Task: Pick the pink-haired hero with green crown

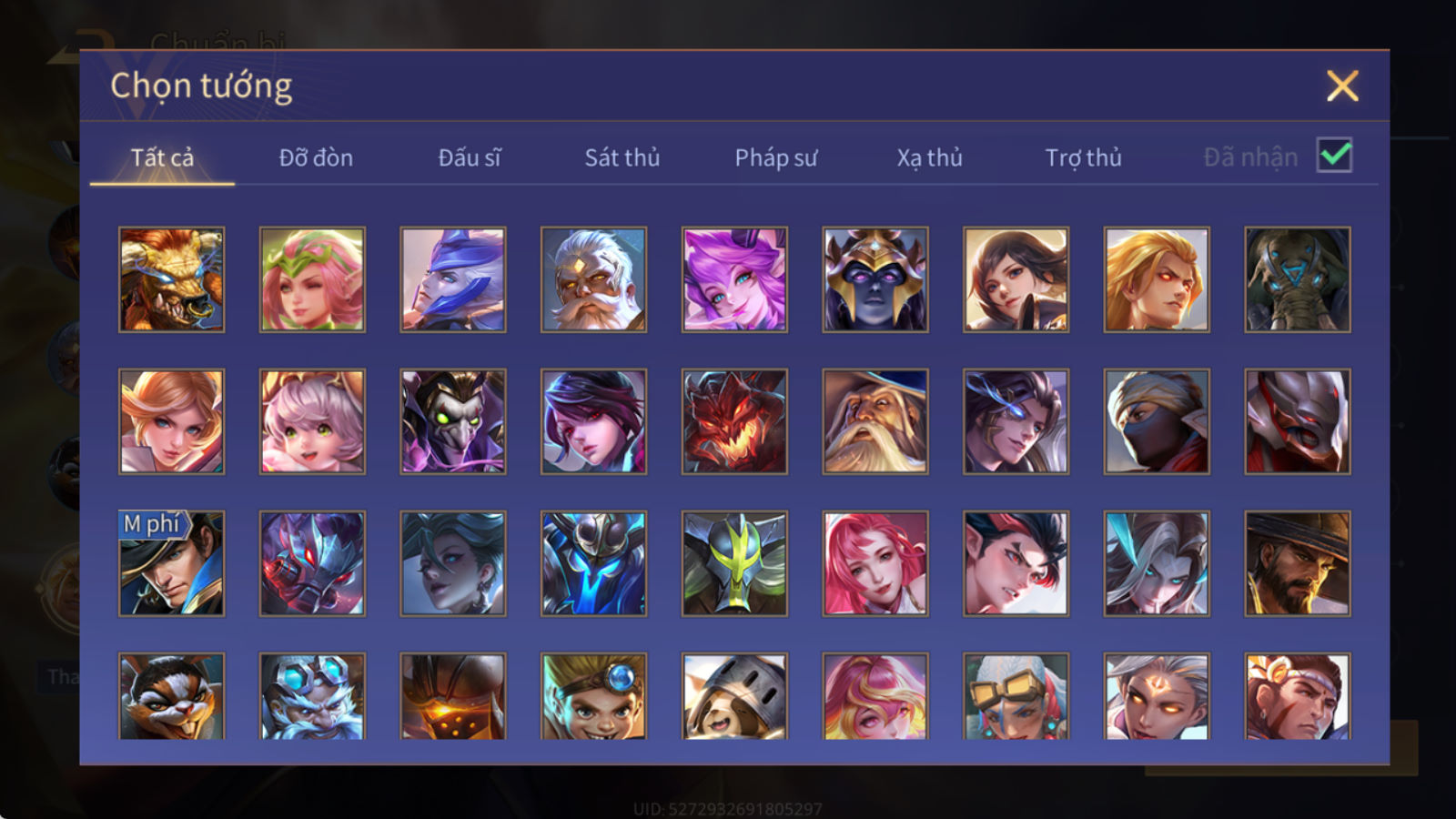Action: pyautogui.click(x=312, y=279)
